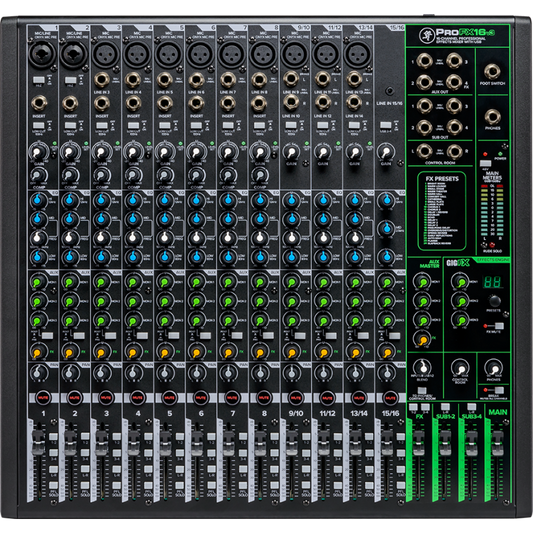
Task: Click the channel 1 INSERT jack
Action: [39, 103]
